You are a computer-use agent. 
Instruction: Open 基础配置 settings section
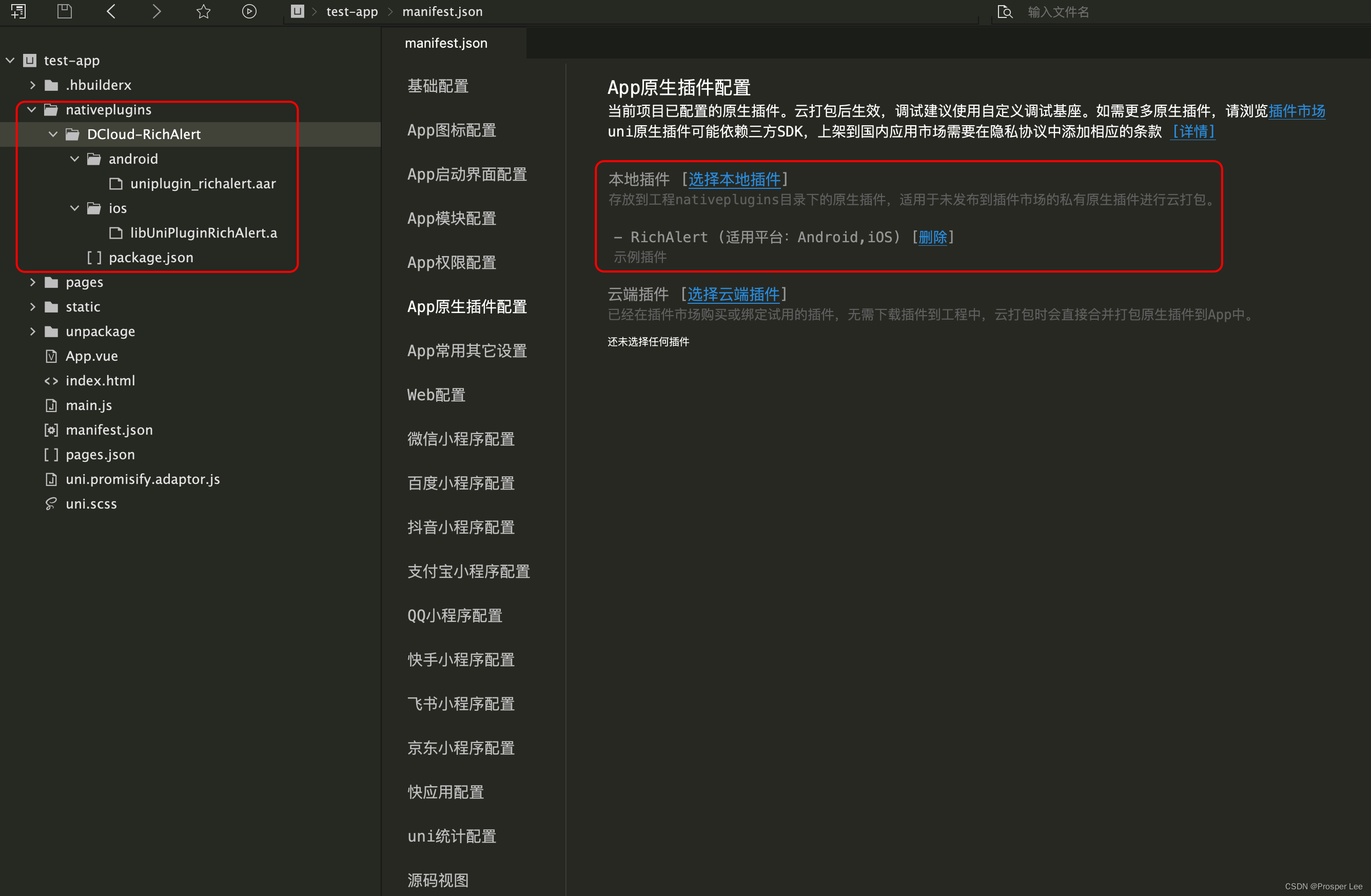coord(438,86)
